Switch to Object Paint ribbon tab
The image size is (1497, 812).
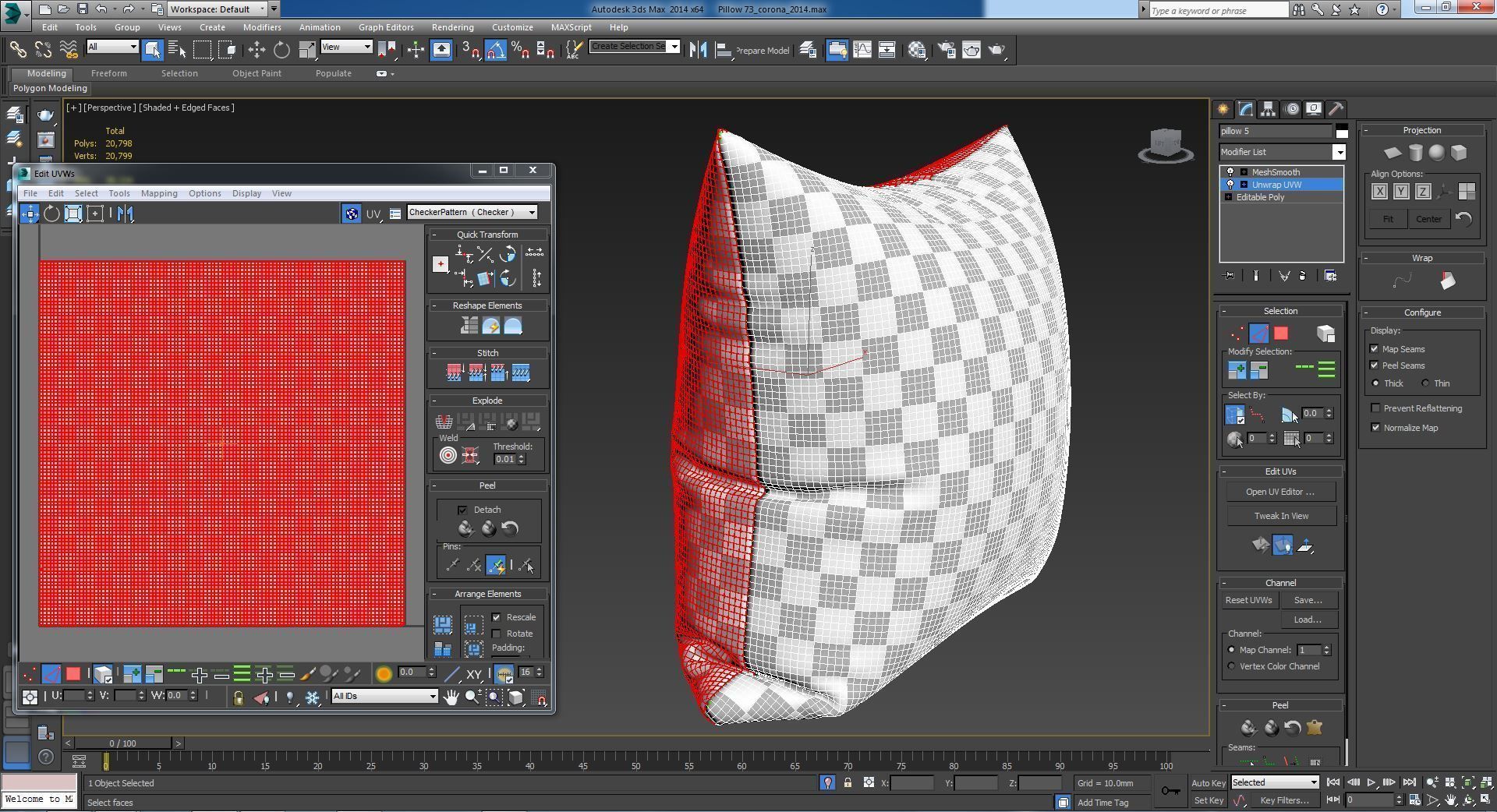click(x=257, y=73)
